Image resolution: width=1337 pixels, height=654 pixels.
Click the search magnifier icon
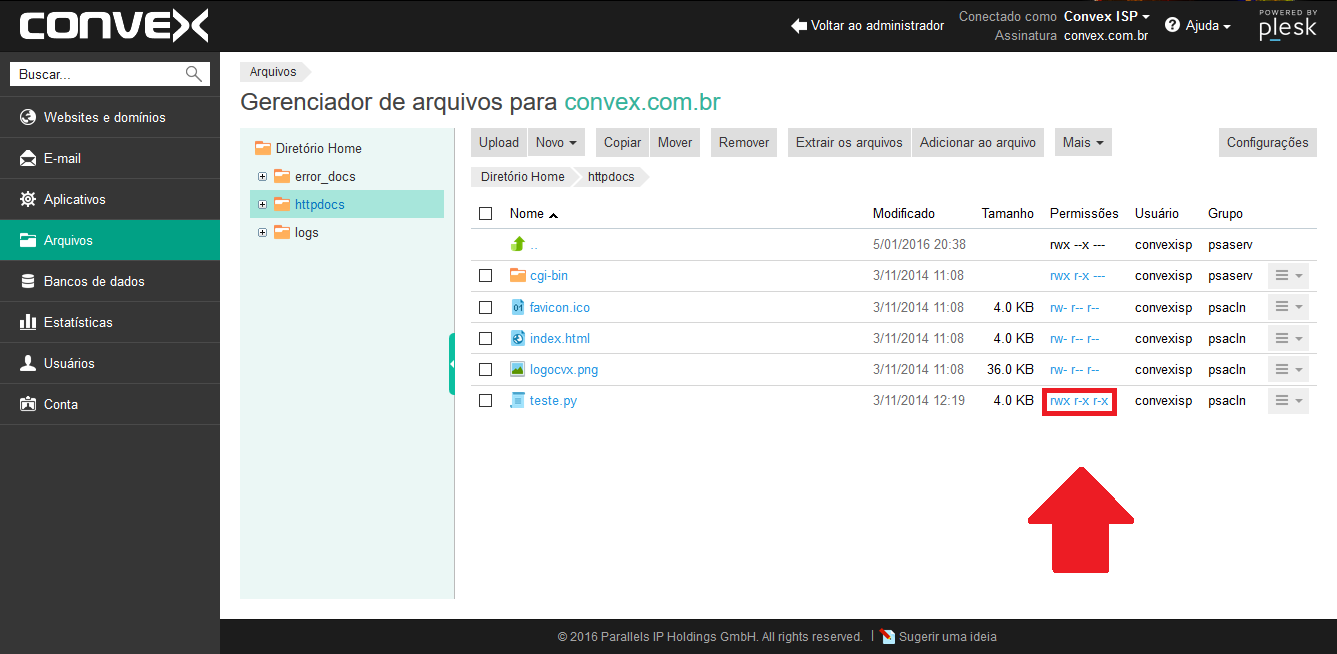[x=193, y=74]
